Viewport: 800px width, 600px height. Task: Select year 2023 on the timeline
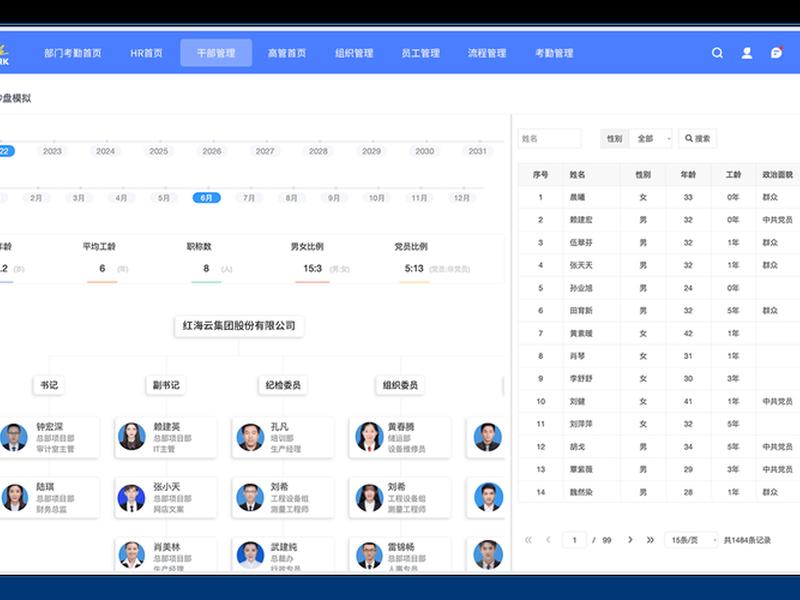[x=52, y=151]
